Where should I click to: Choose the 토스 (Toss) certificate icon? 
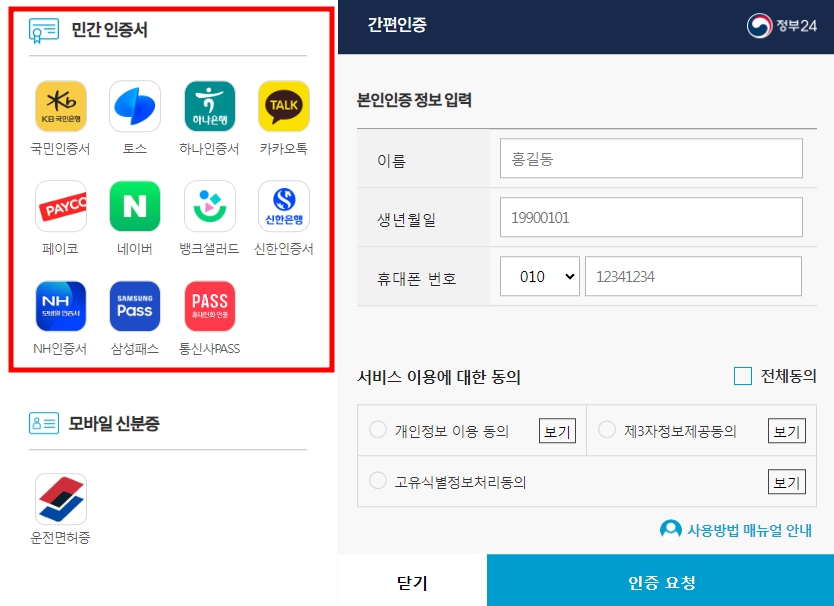(x=135, y=106)
